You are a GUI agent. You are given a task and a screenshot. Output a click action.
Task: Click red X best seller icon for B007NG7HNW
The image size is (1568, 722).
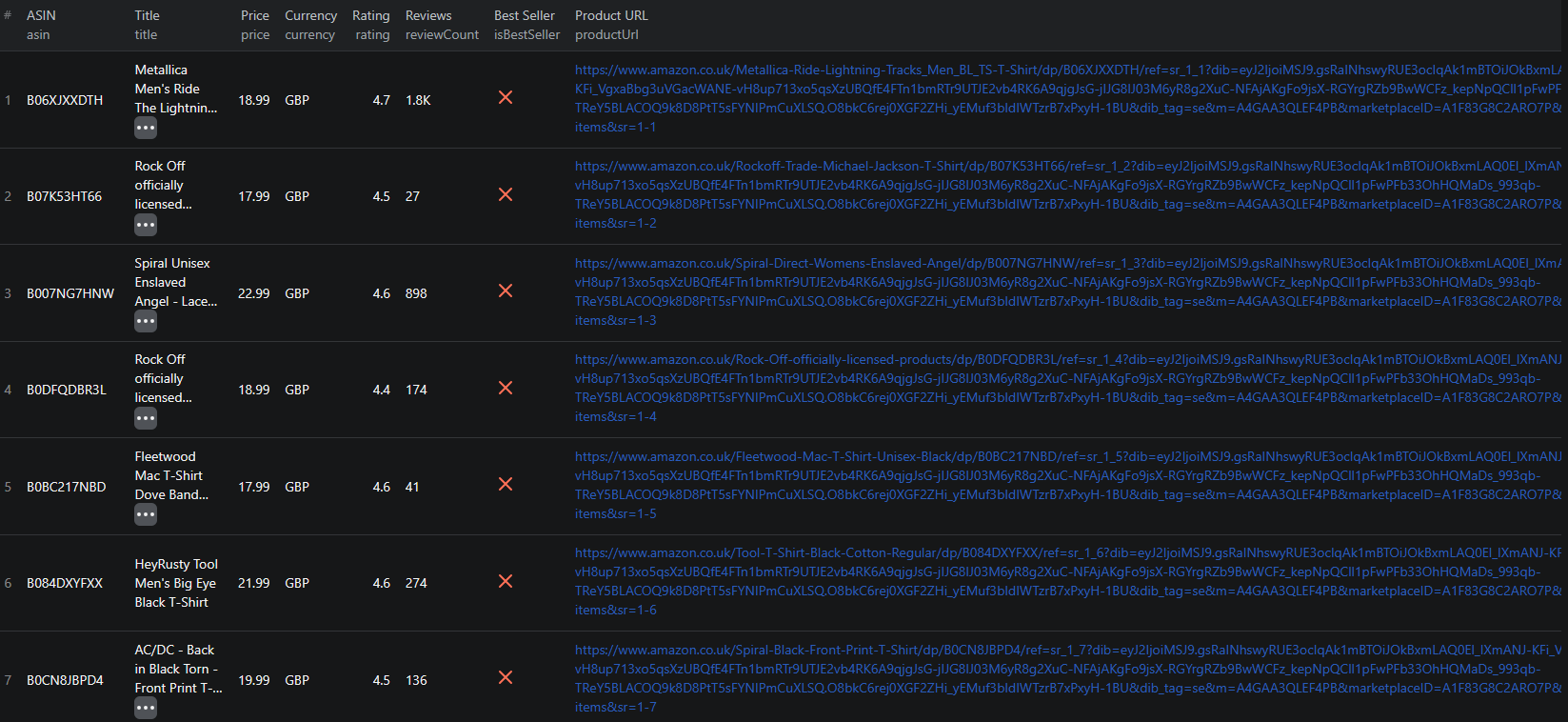tap(506, 291)
